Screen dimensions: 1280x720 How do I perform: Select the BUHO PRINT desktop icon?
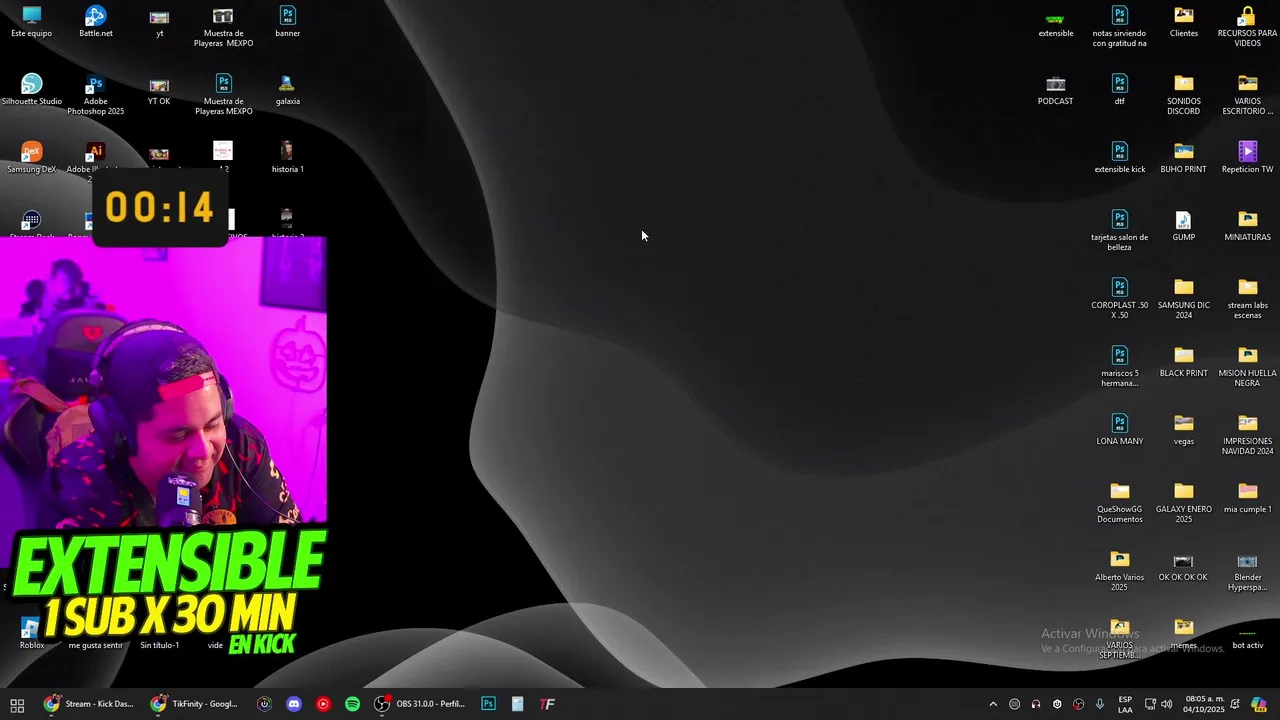[x=1184, y=158]
